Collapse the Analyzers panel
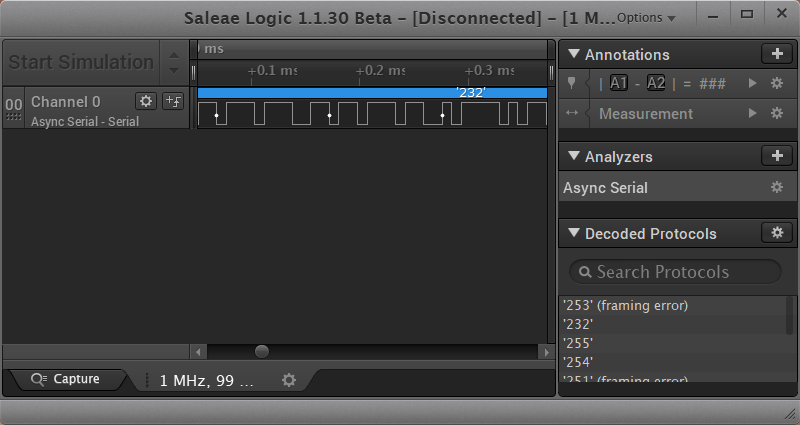The height and width of the screenshot is (425, 800). tap(574, 156)
